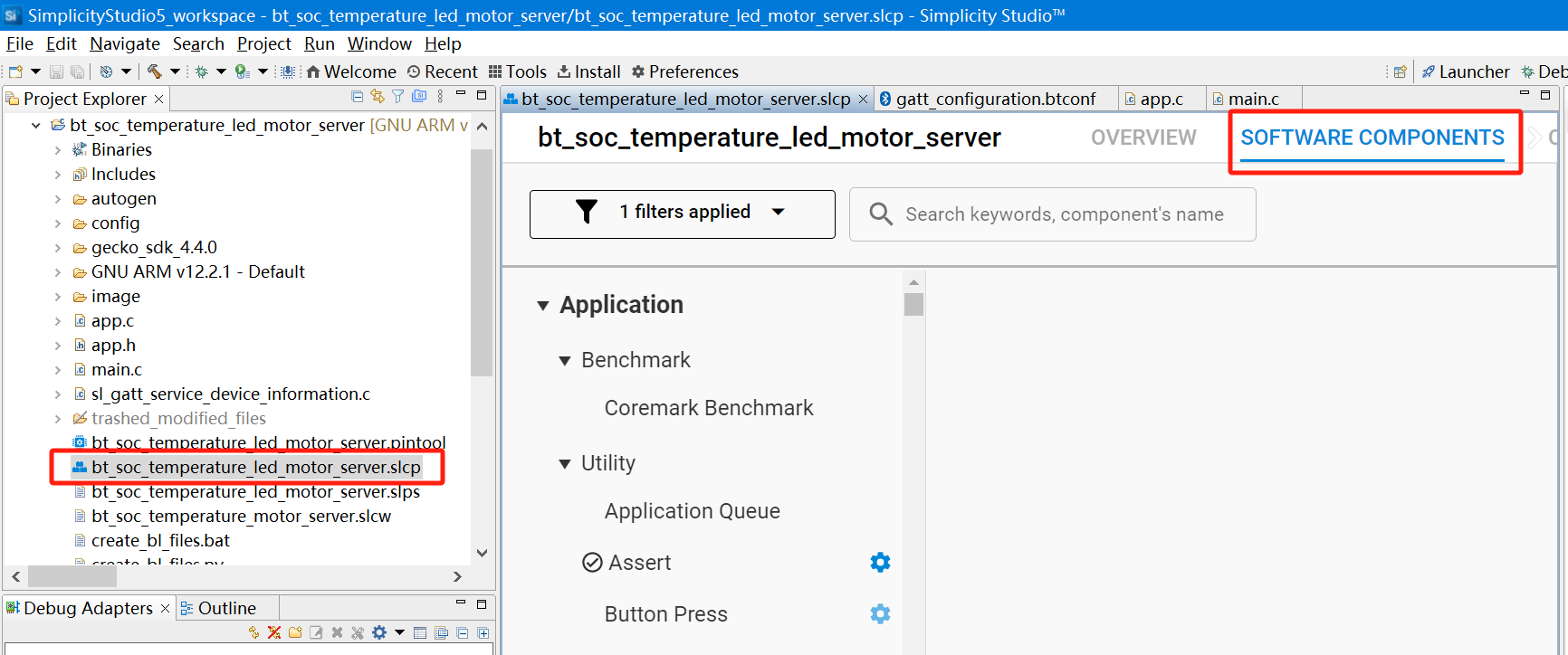Click the Welcome toolbar button
Viewport: 1568px width, 655px height.
tap(351, 71)
